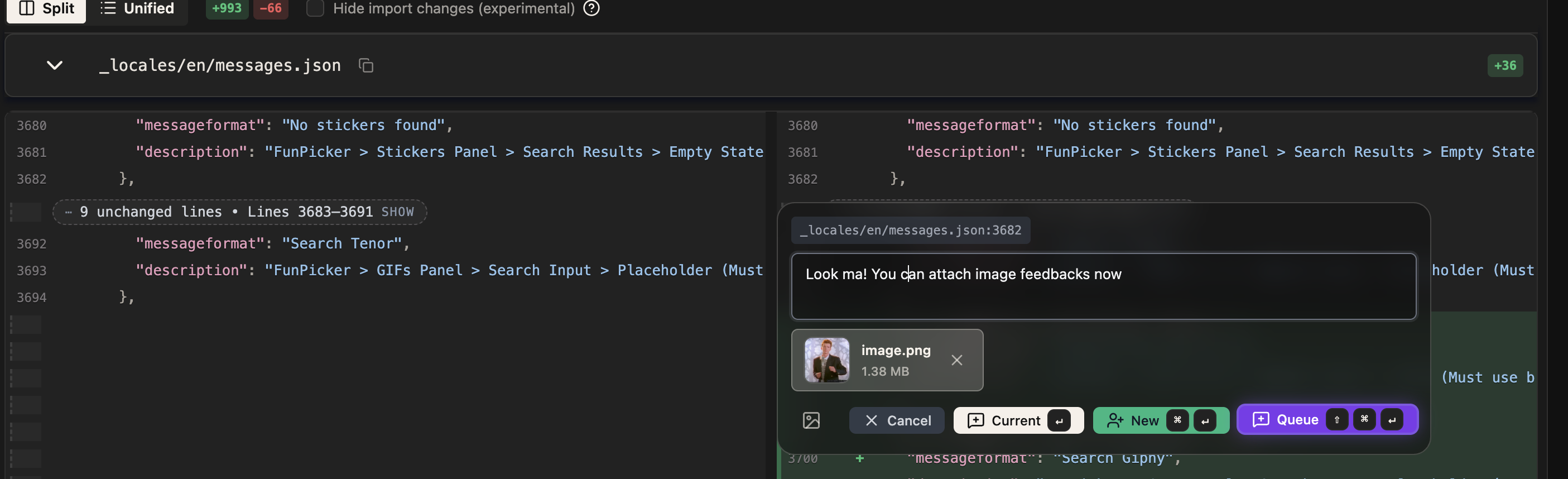The height and width of the screenshot is (479, 1568).
Task: Select left pane line number 3694
Action: tap(31, 297)
